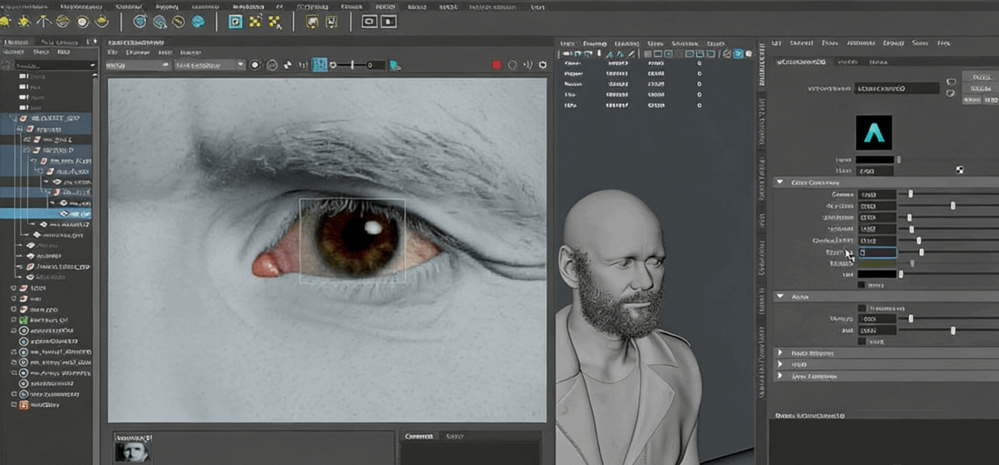Click the red record button in viewport toolbar
Screen dimensions: 999x465
[x=496, y=65]
